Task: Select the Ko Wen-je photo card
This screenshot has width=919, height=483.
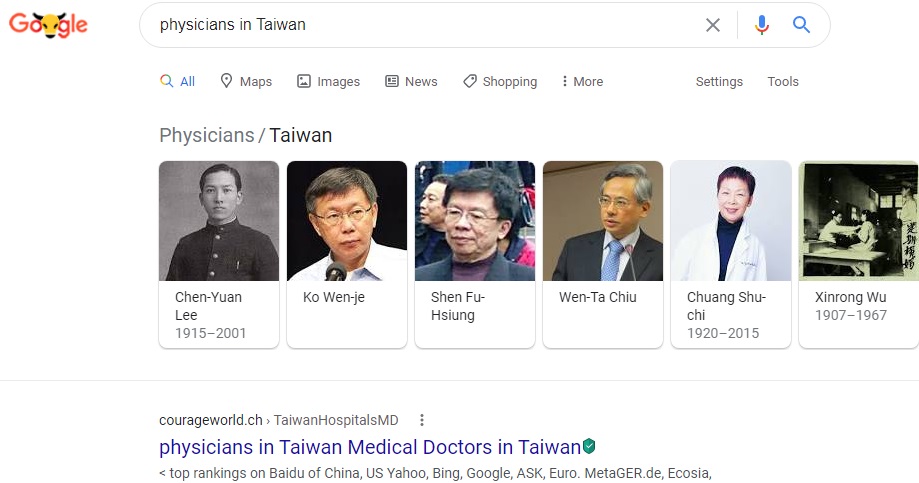Action: (346, 254)
